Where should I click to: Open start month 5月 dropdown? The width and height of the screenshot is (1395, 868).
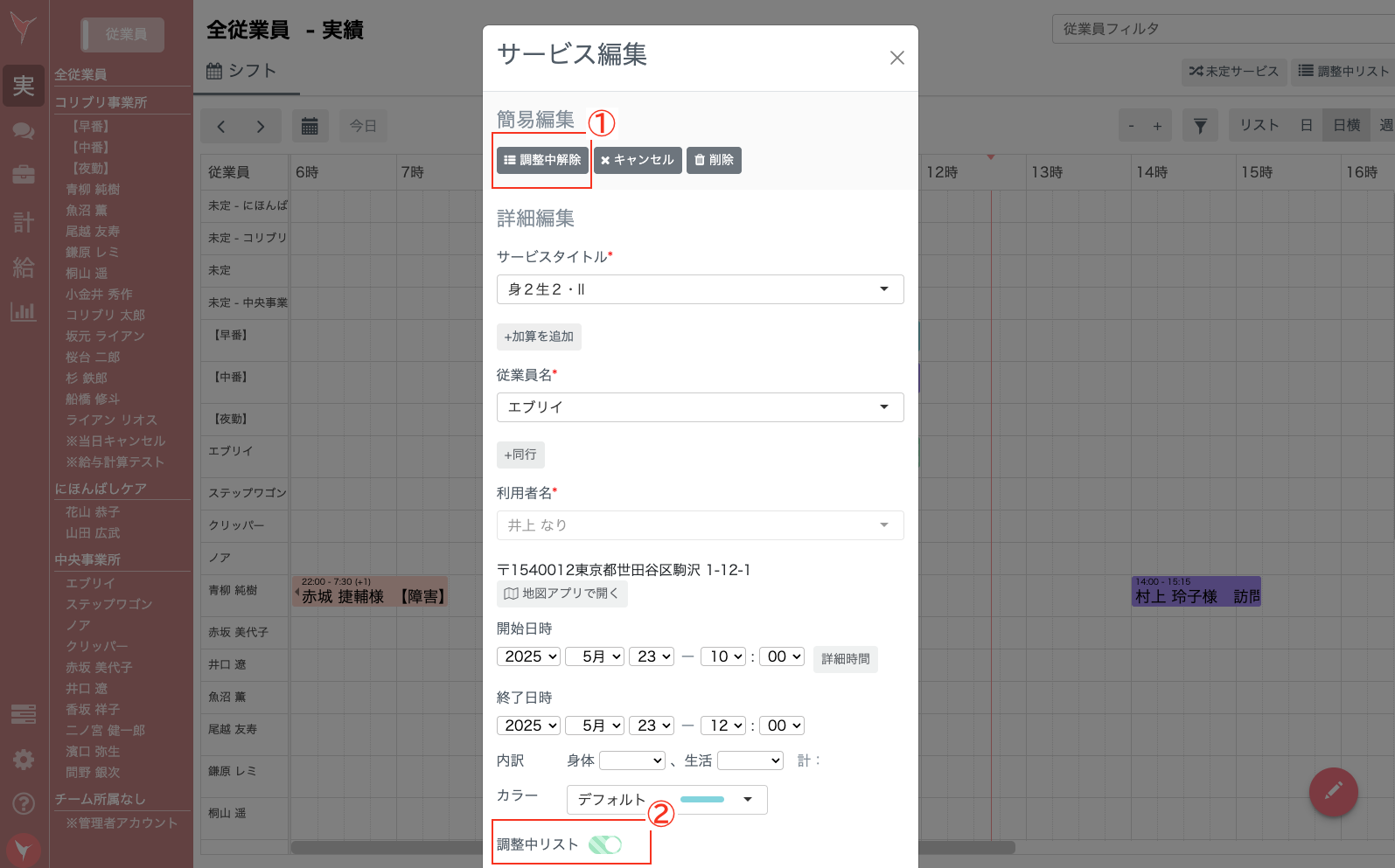[x=595, y=656]
